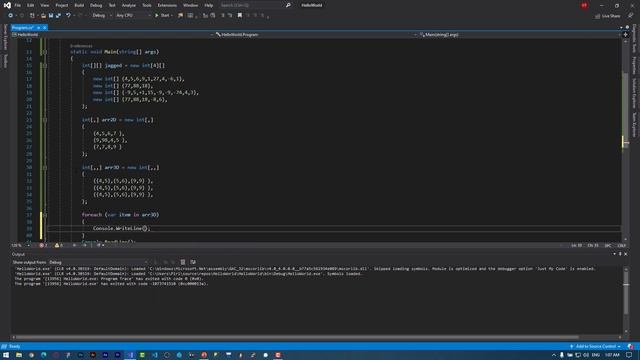Open the Main(string[] args) member dropdown
Screen dimensions: 640x360
click(x=520, y=35)
